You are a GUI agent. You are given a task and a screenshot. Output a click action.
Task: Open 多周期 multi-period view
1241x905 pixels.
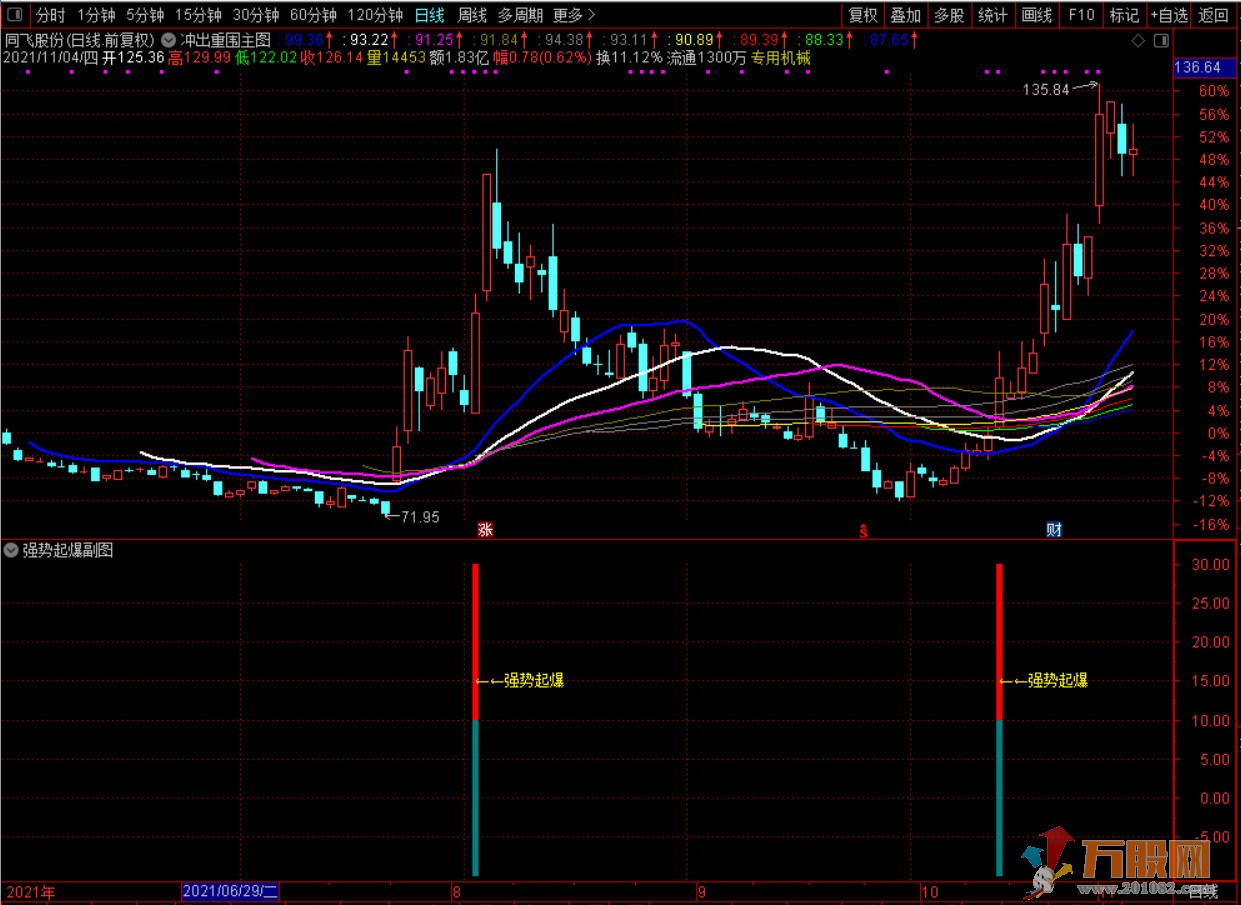click(x=520, y=15)
